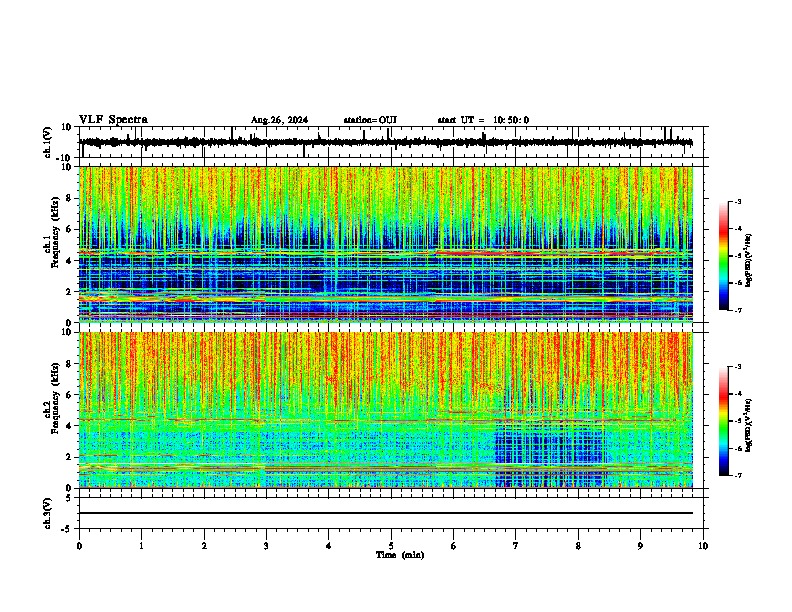The image size is (792, 612).
Task: Click time-axis tick label "3"
Action: [x=266, y=546]
